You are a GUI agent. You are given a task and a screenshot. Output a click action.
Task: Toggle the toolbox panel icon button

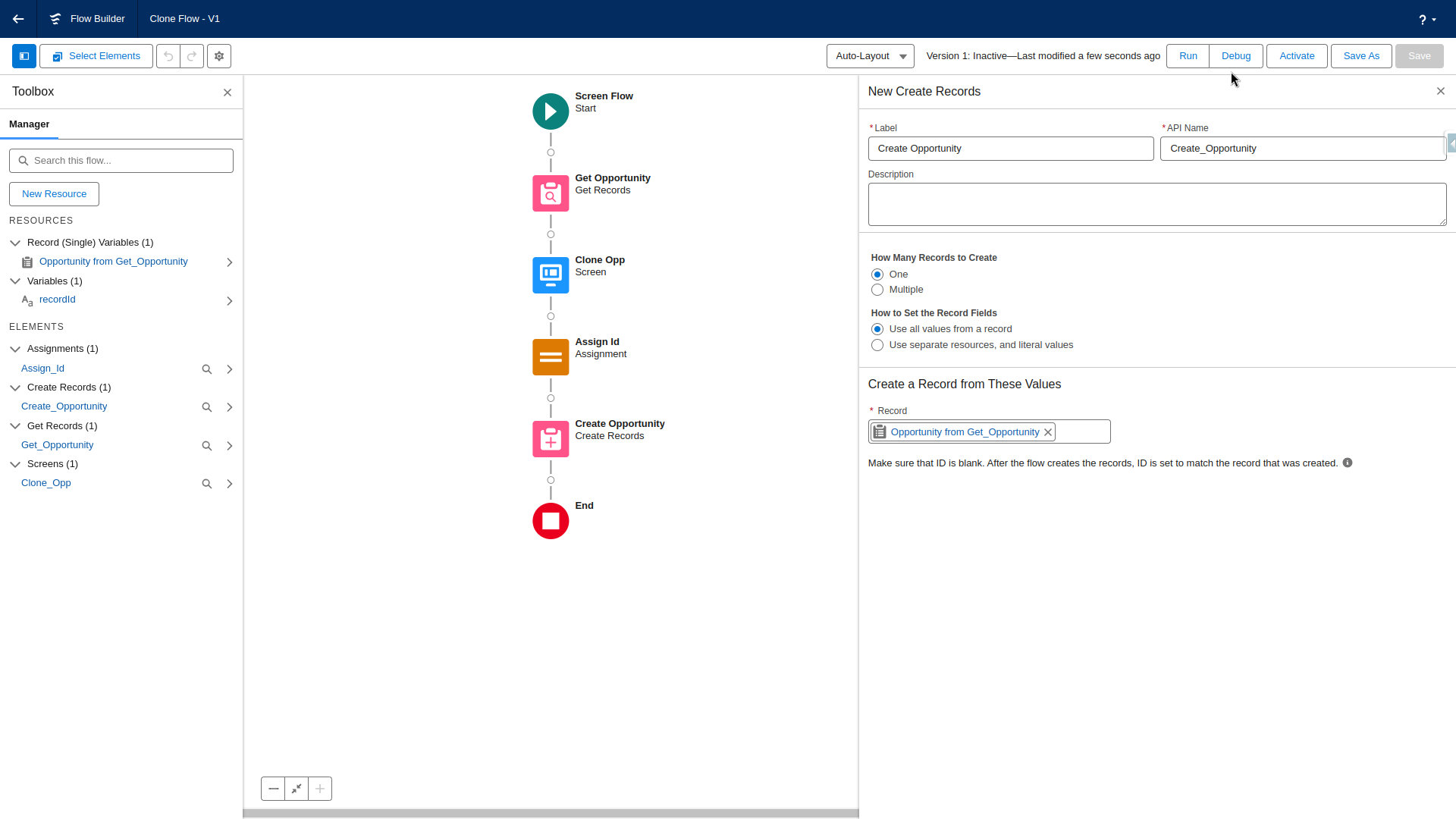click(24, 56)
